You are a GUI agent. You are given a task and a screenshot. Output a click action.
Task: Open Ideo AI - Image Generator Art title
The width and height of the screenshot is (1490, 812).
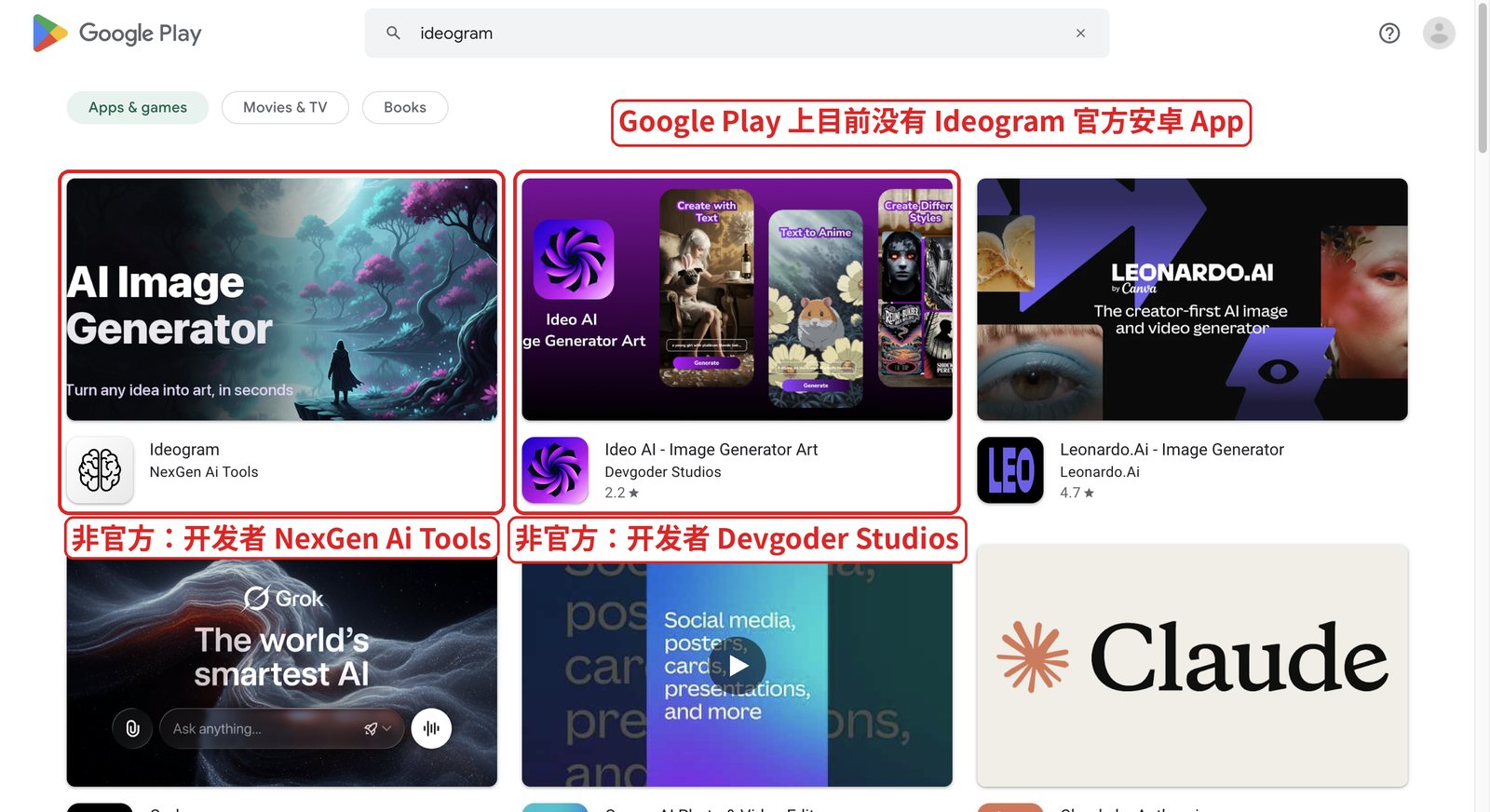pyautogui.click(x=711, y=450)
